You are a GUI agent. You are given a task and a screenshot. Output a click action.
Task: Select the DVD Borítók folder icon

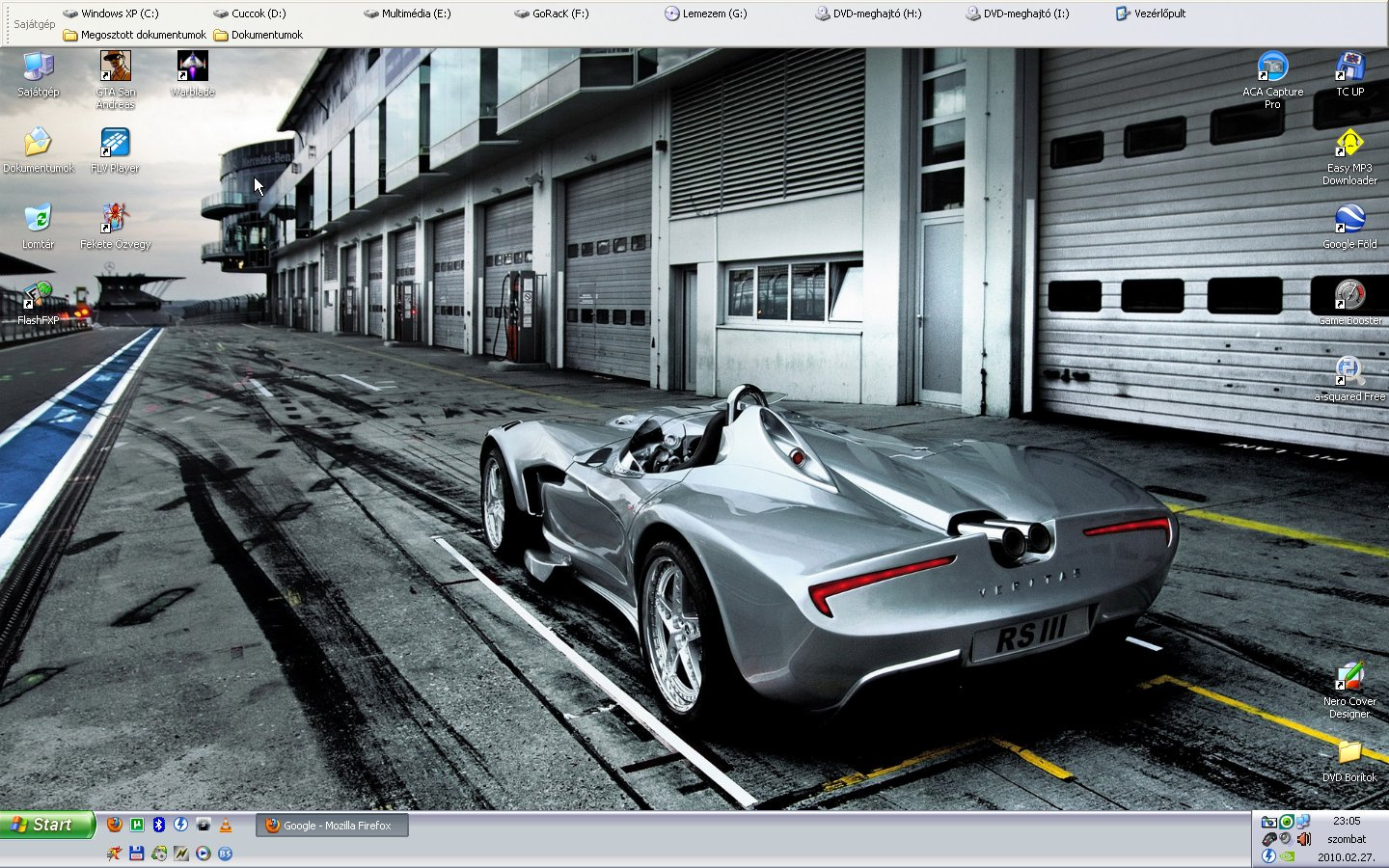1349,761
